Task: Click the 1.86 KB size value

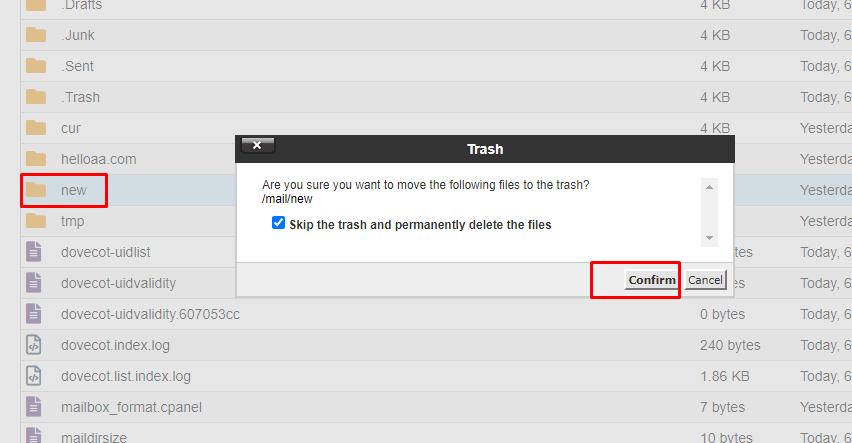Action: (724, 376)
